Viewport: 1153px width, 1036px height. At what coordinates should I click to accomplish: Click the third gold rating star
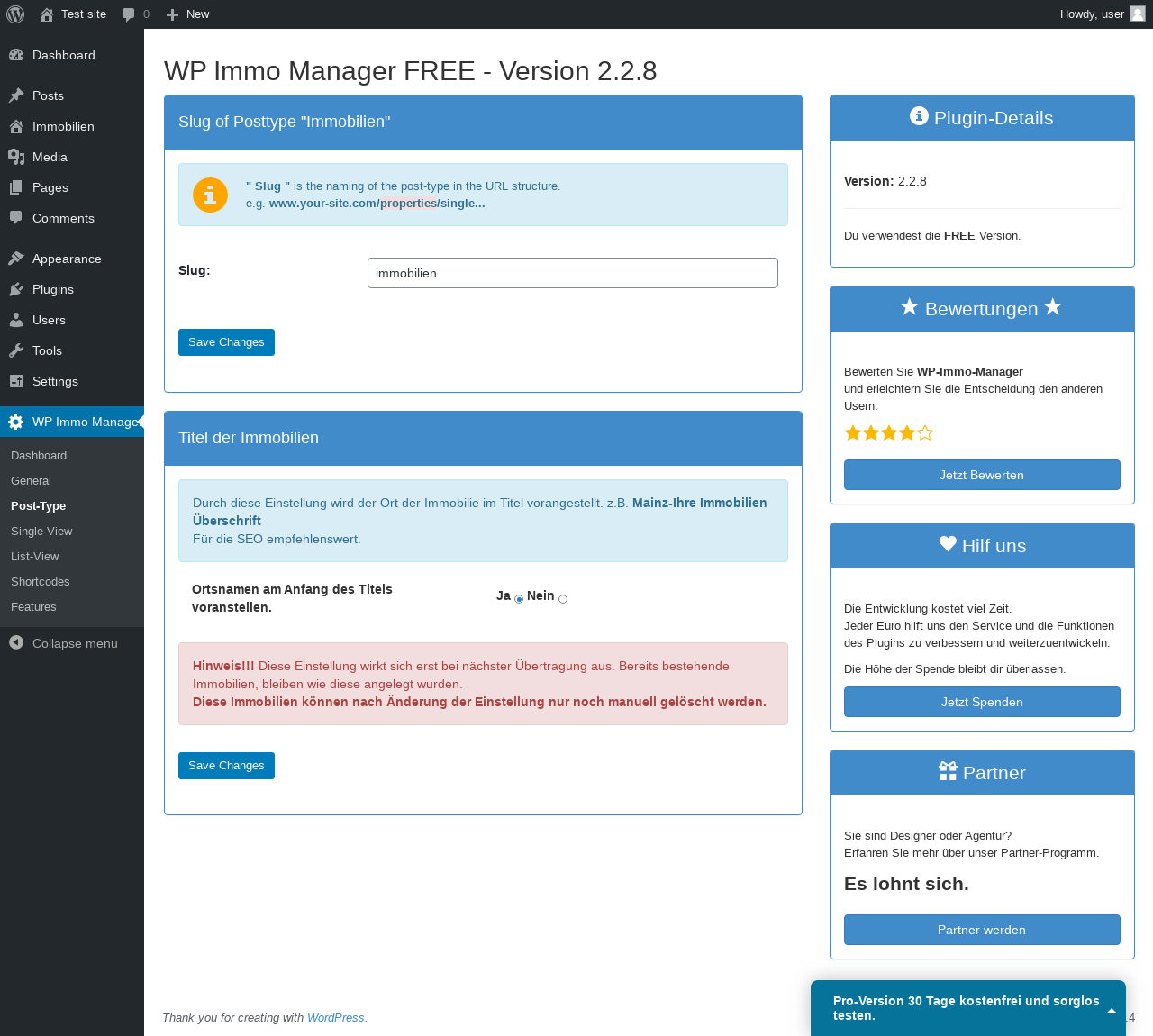pyautogui.click(x=889, y=433)
